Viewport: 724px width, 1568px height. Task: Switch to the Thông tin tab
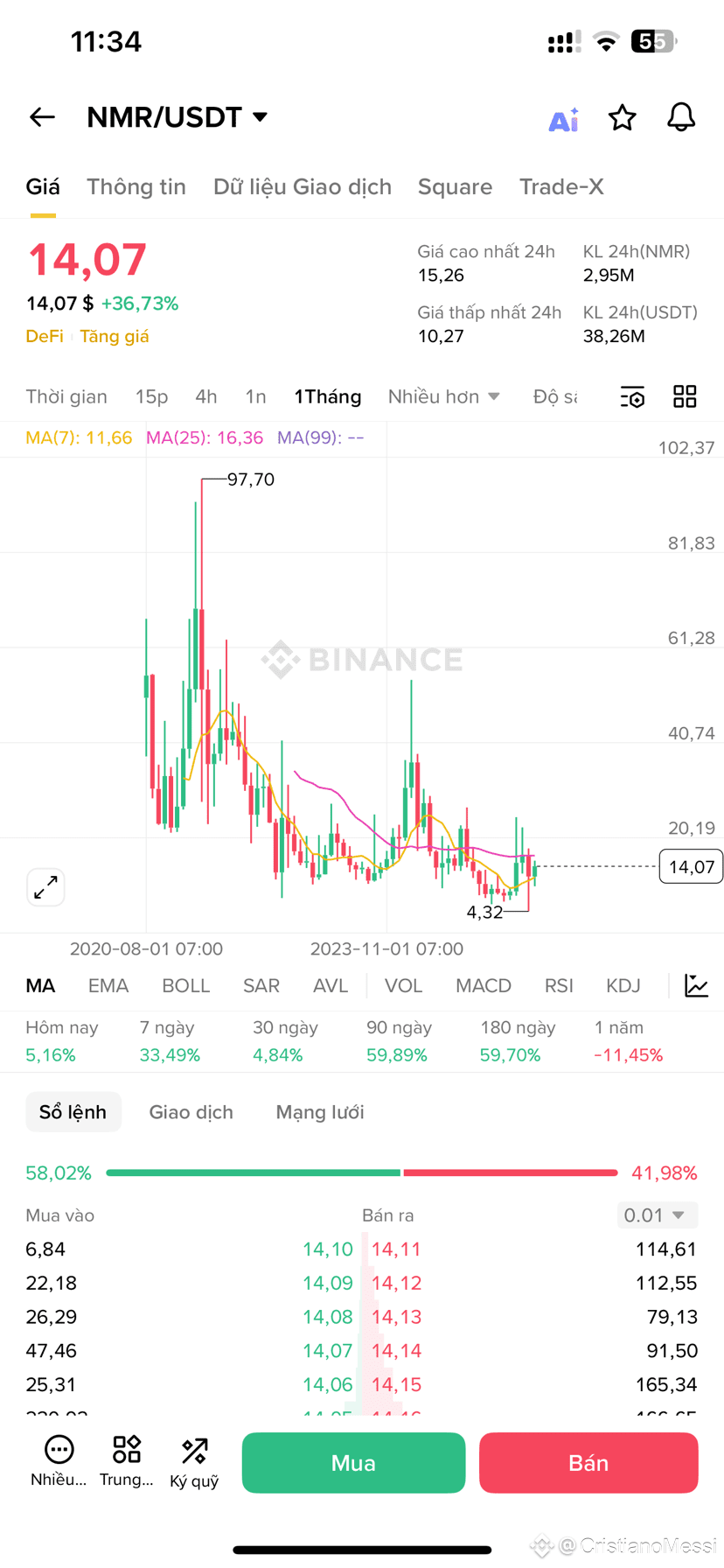tap(136, 187)
